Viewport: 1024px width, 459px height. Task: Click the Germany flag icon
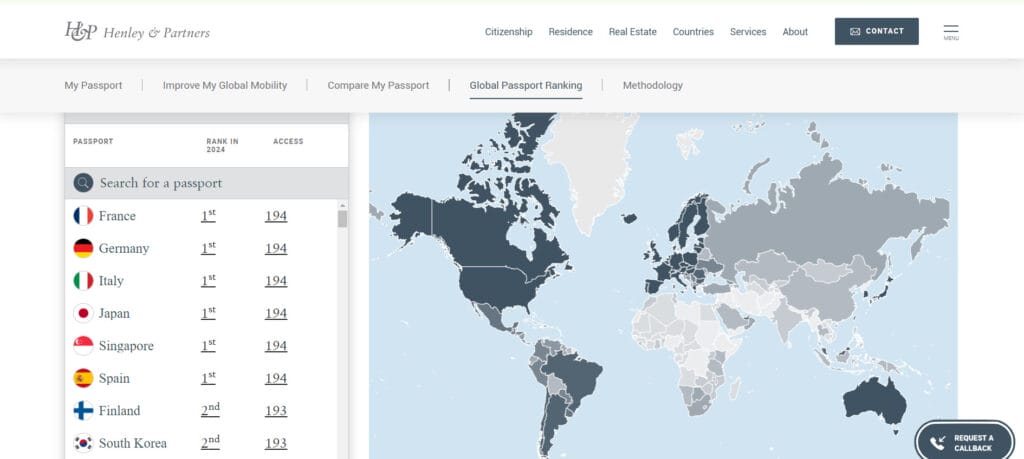pyautogui.click(x=83, y=248)
